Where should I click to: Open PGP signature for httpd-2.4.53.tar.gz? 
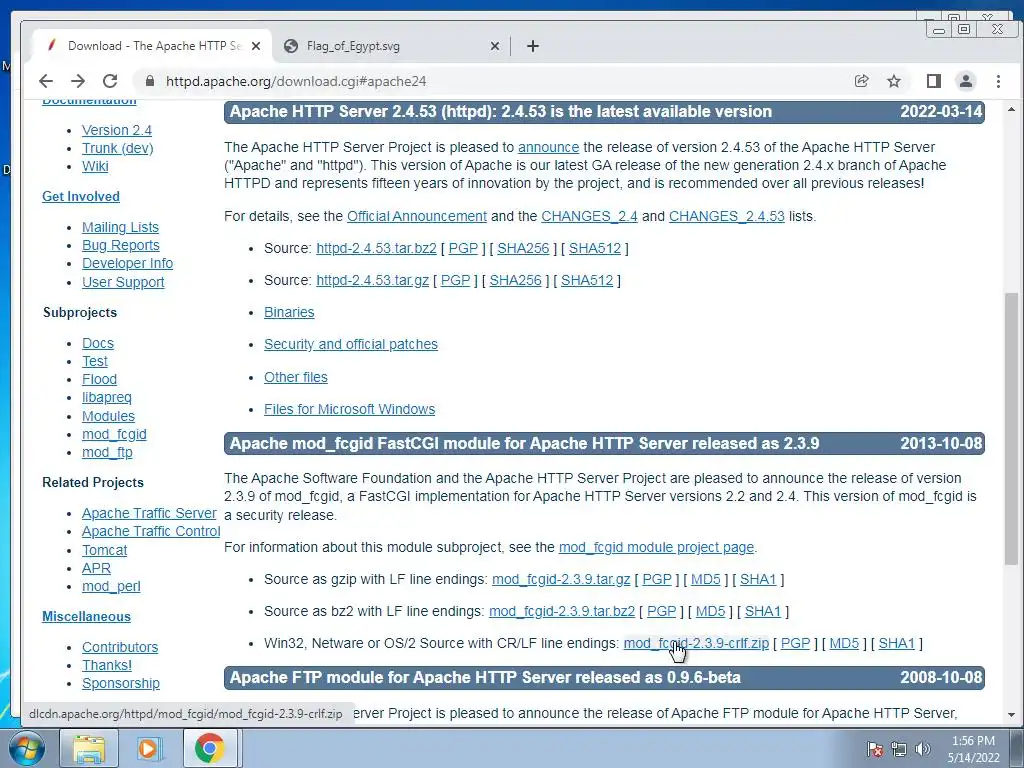(455, 280)
